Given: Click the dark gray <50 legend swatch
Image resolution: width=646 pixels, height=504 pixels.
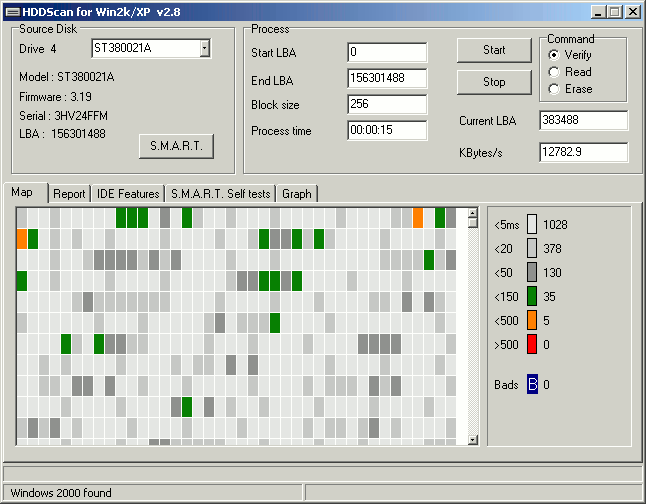Looking at the screenshot, I should [532, 272].
